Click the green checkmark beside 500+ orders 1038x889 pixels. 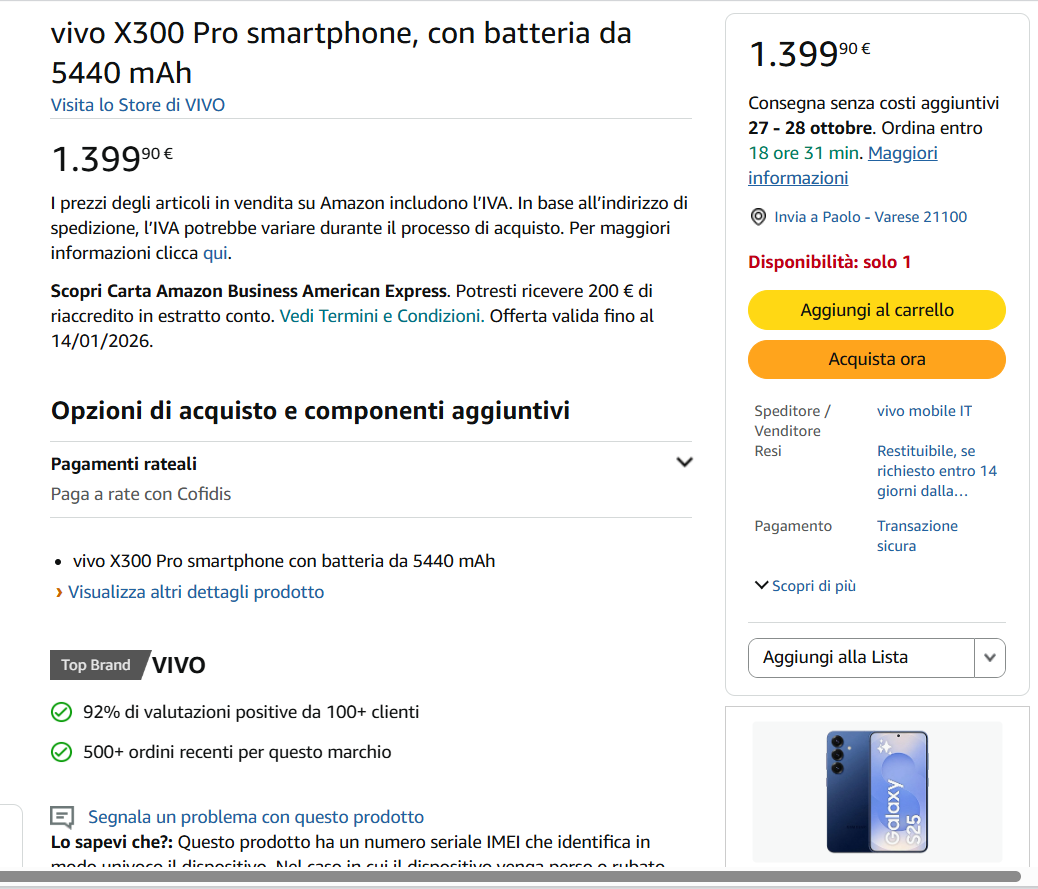coord(62,752)
